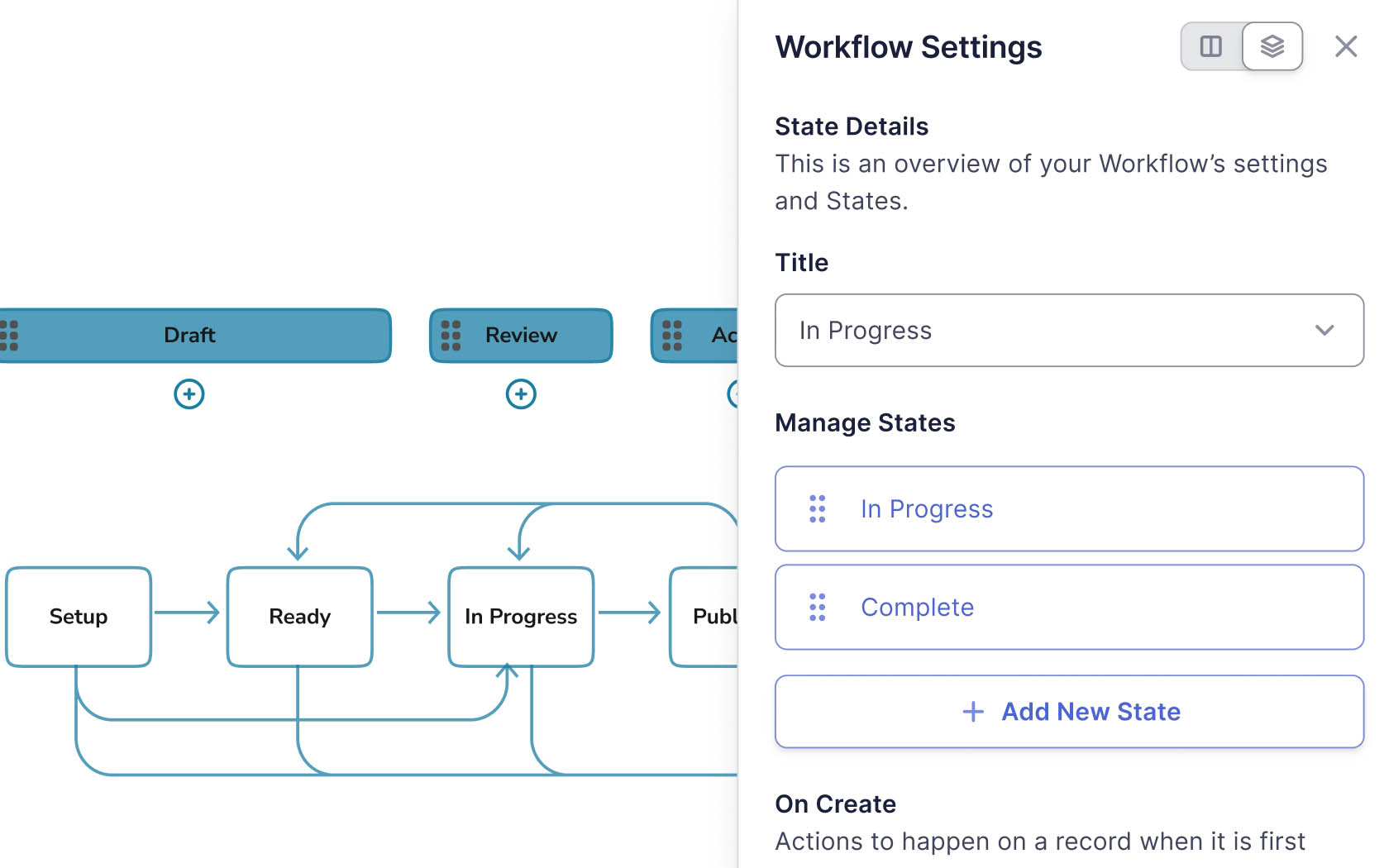Switch to layers view toggle
1384x868 pixels.
(x=1272, y=46)
